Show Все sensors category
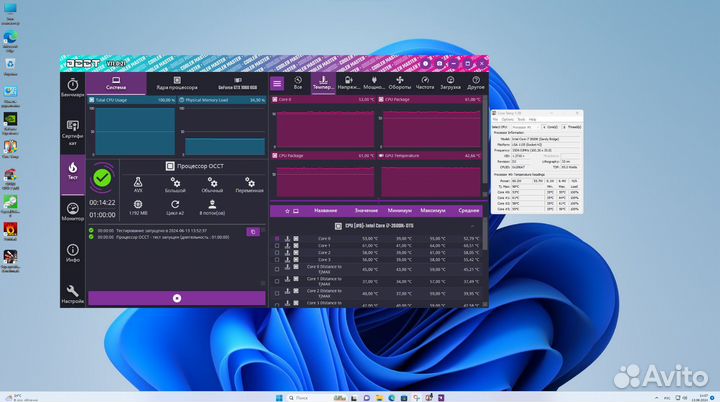720x402 pixels. [x=298, y=83]
